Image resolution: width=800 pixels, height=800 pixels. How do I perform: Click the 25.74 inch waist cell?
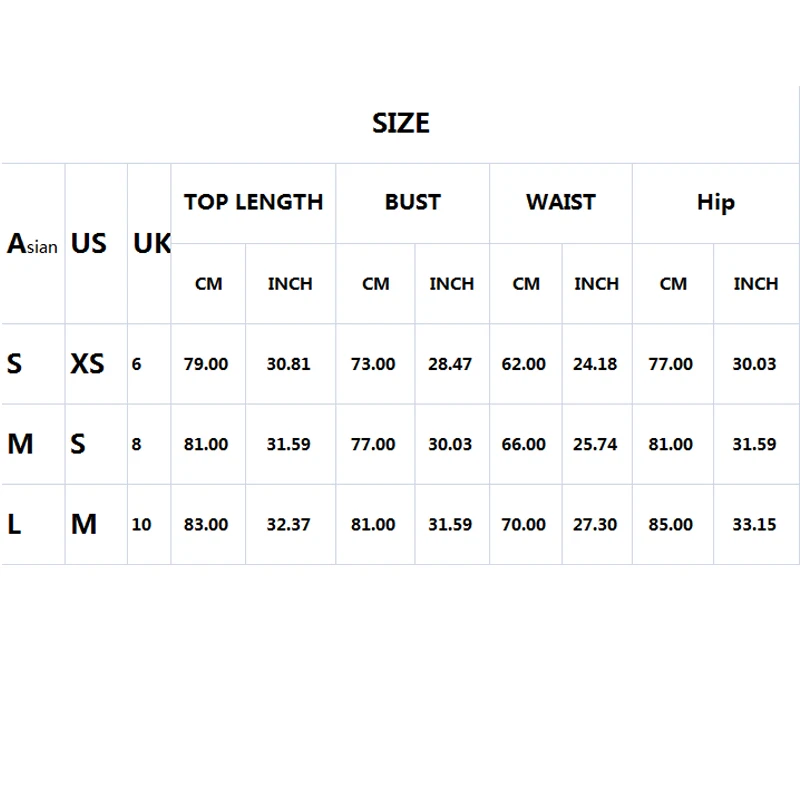point(595,444)
